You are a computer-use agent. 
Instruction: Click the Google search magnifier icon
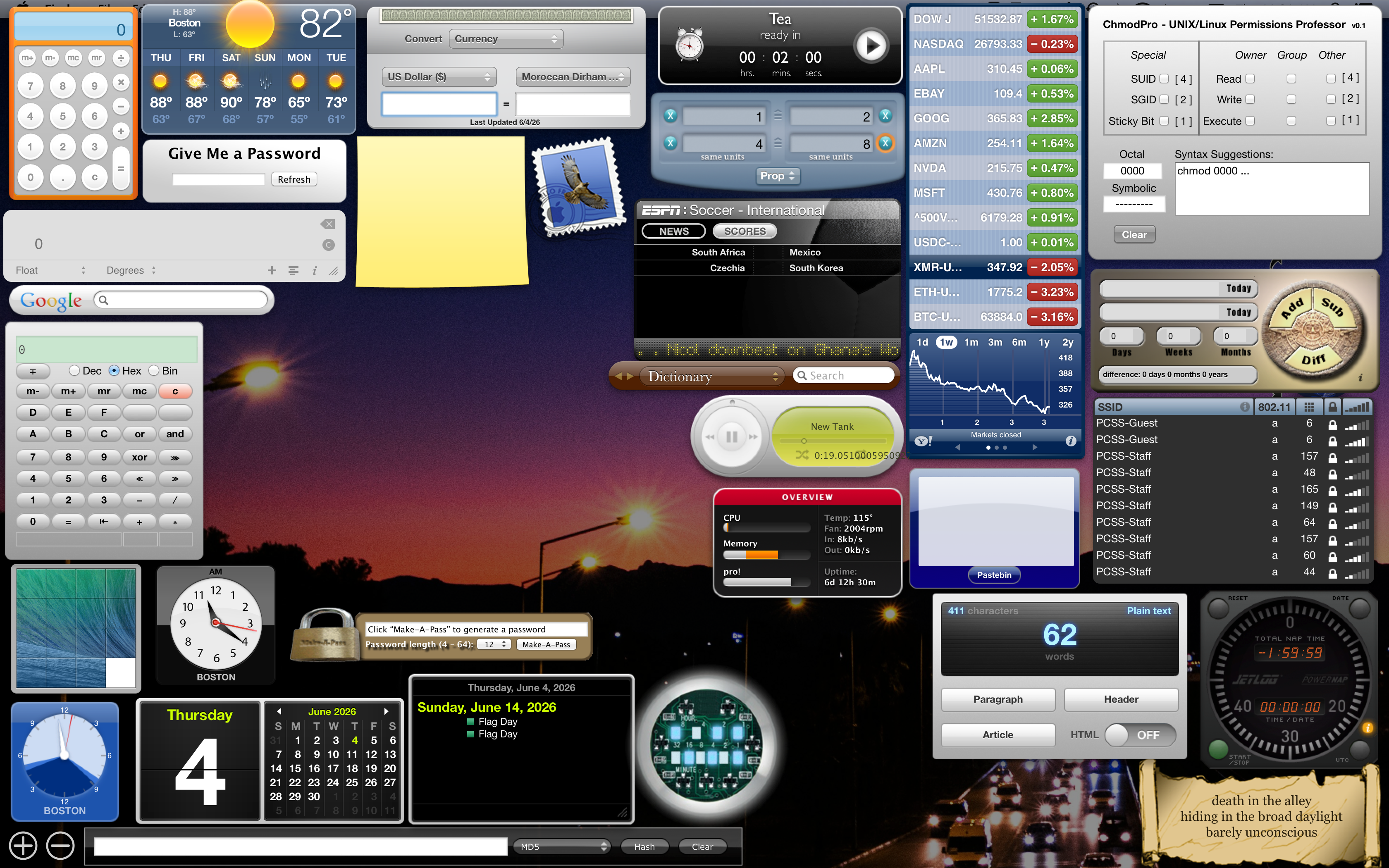click(103, 300)
